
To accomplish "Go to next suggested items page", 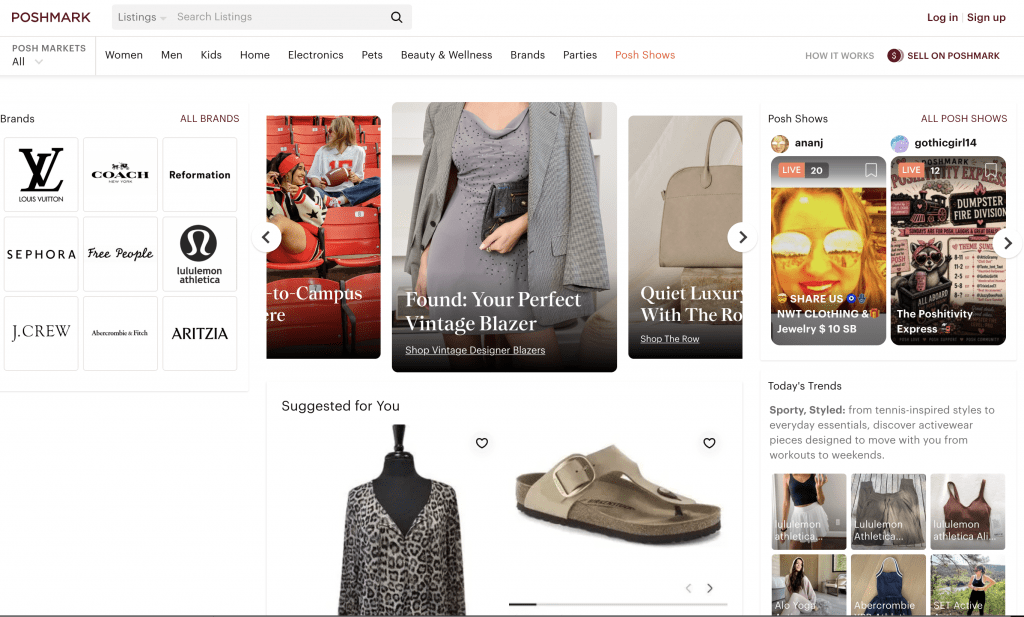I will pos(710,588).
